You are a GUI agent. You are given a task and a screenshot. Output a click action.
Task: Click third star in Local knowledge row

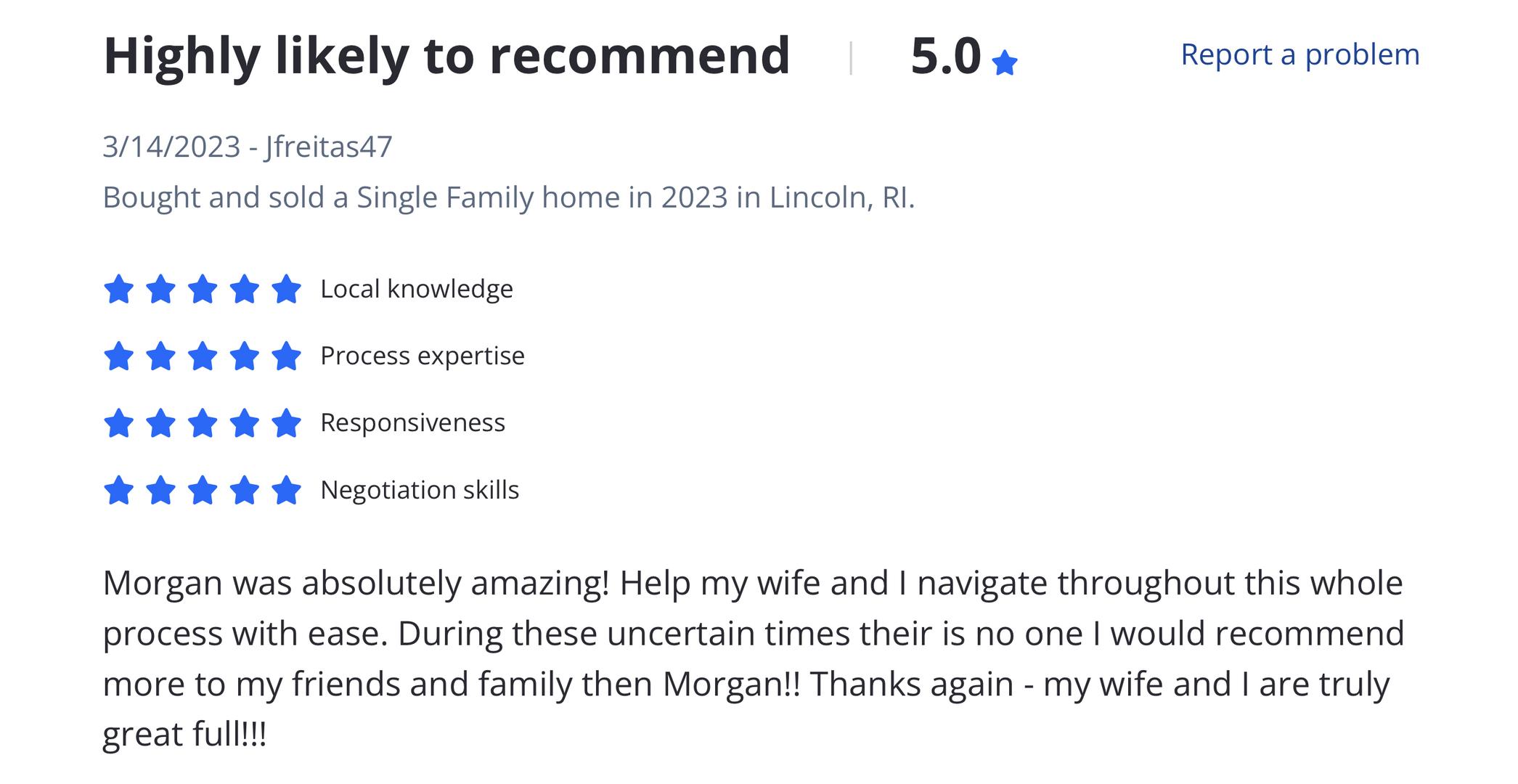203,289
